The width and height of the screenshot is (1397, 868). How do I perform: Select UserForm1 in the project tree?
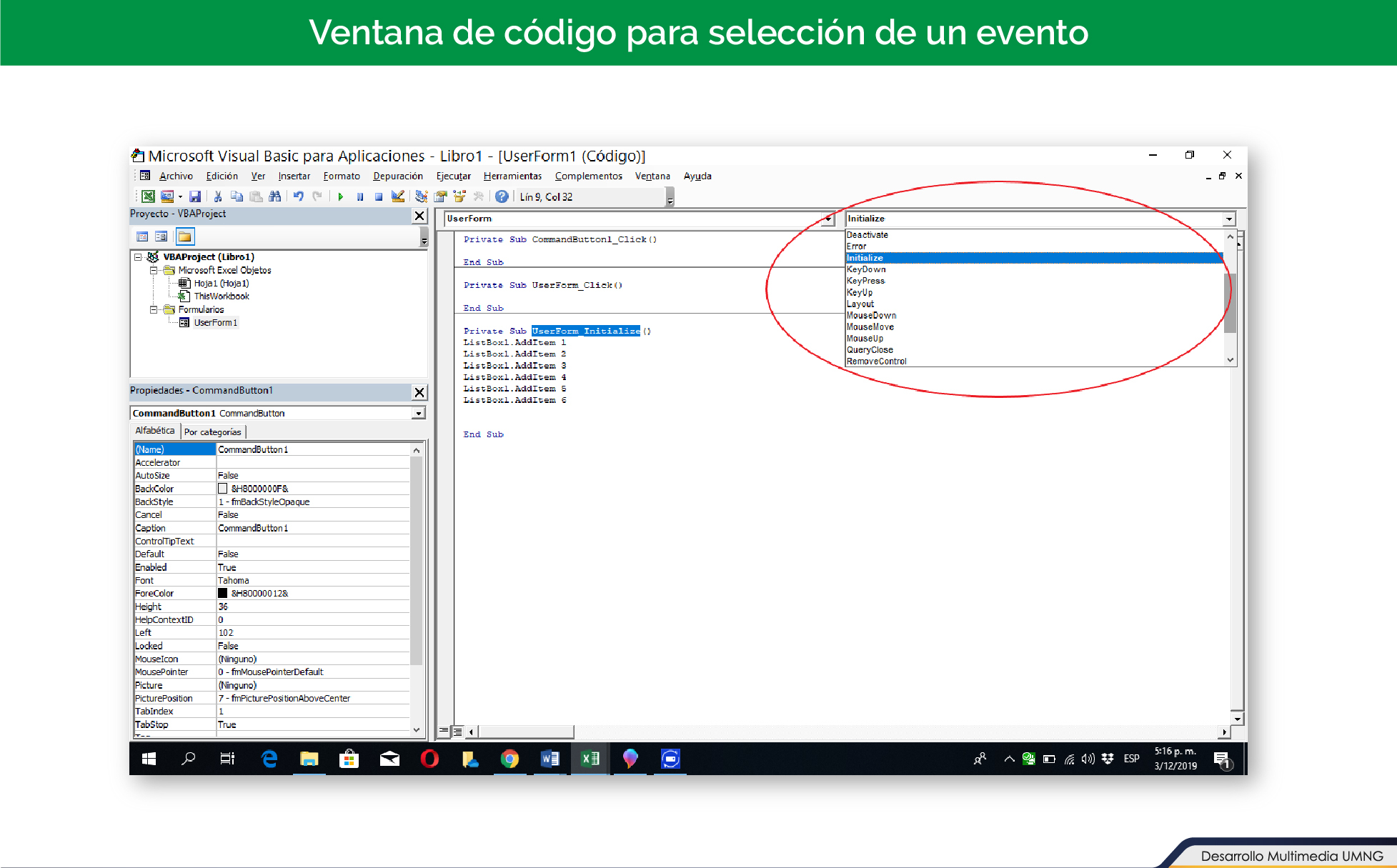(x=215, y=322)
